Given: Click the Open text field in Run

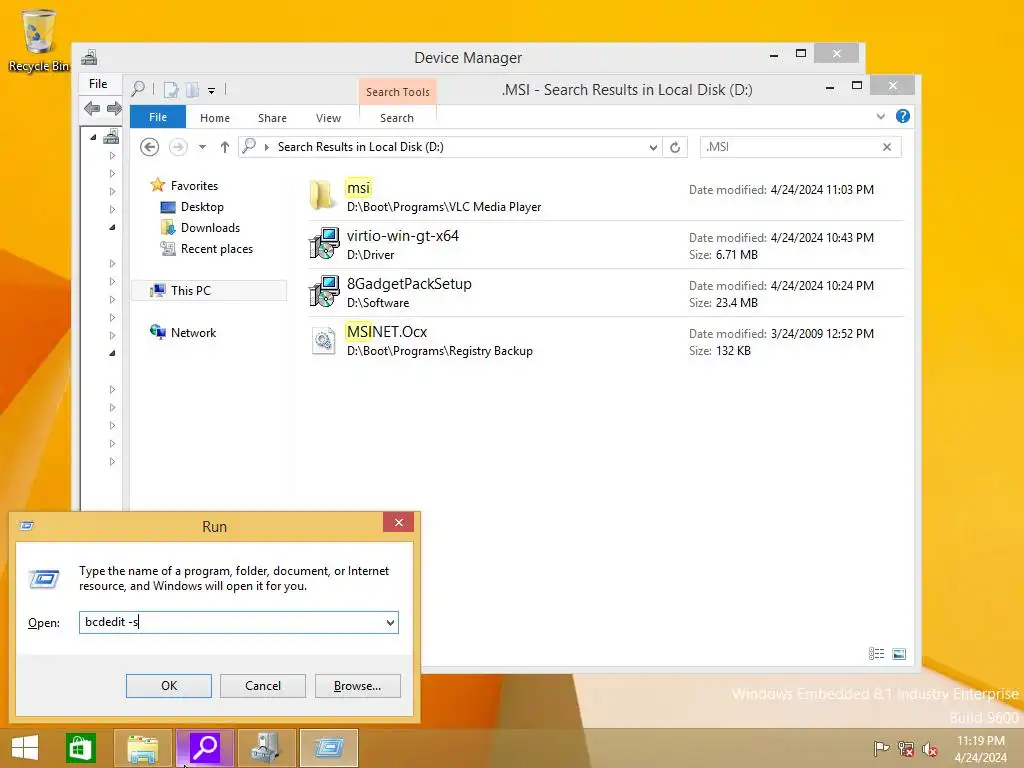Looking at the screenshot, I should 231,622.
